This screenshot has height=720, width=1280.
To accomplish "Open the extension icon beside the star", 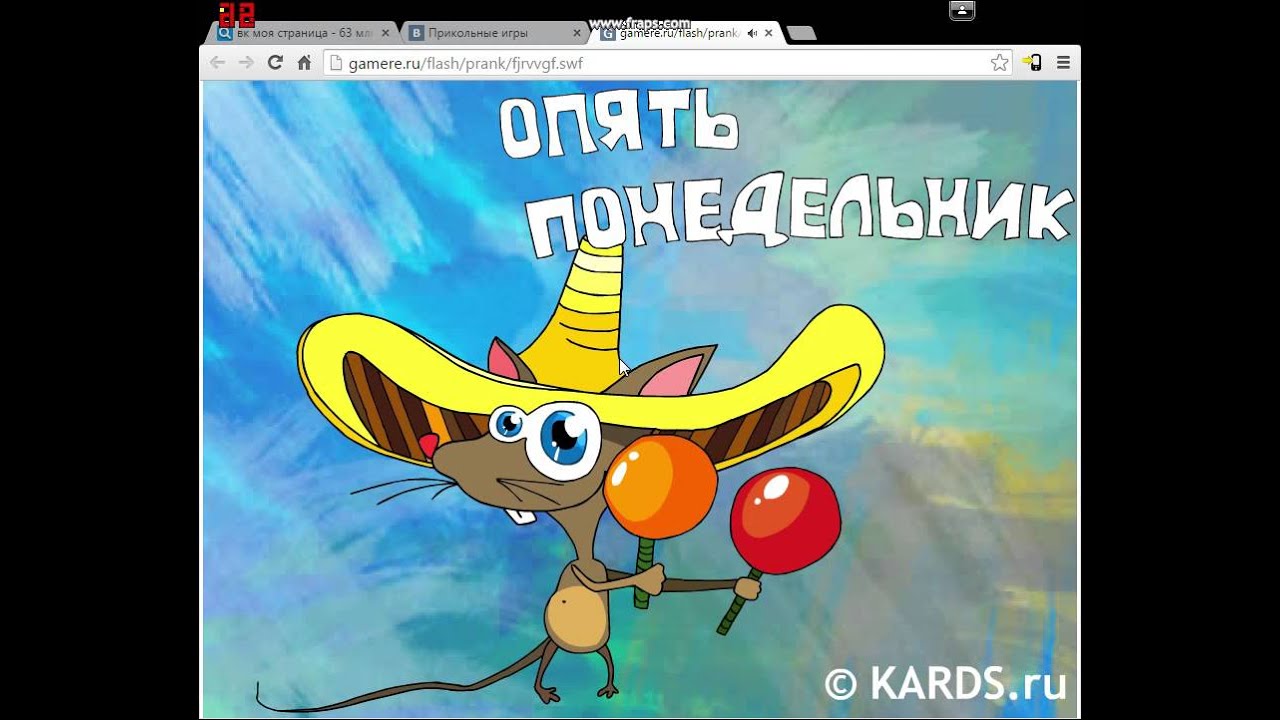I will click(x=1033, y=63).
